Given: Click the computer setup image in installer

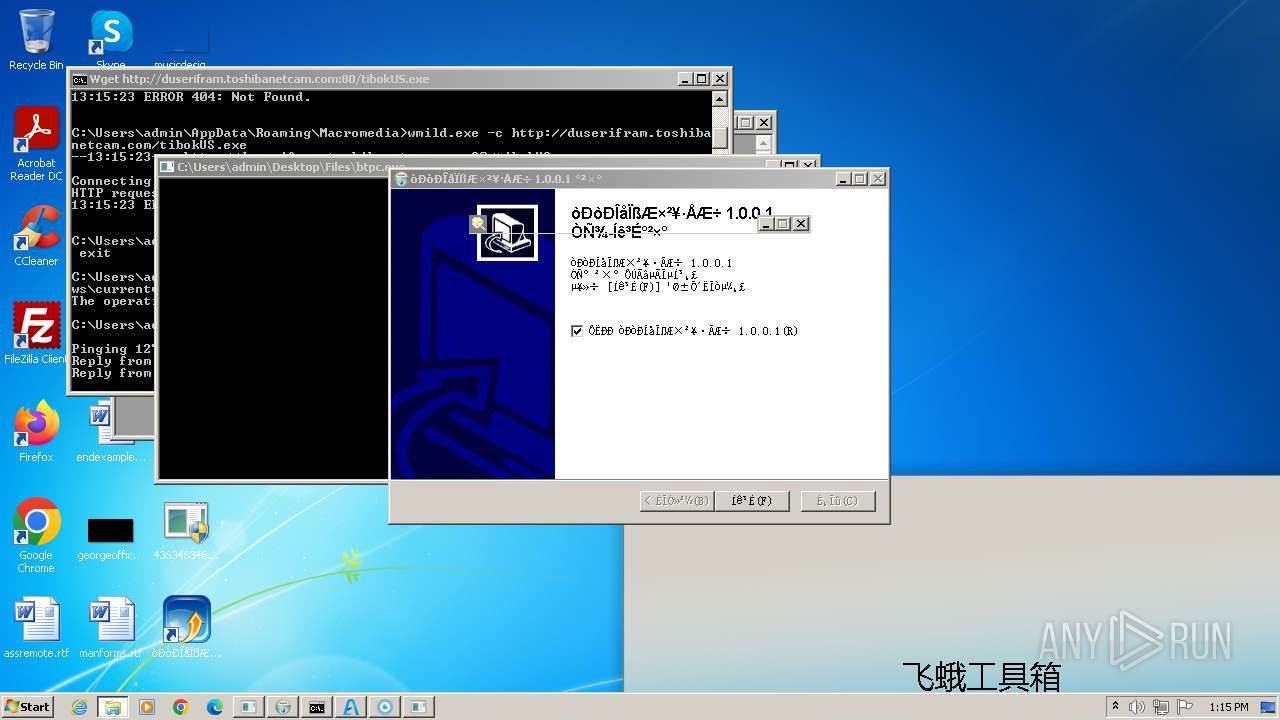Looking at the screenshot, I should coord(507,233).
